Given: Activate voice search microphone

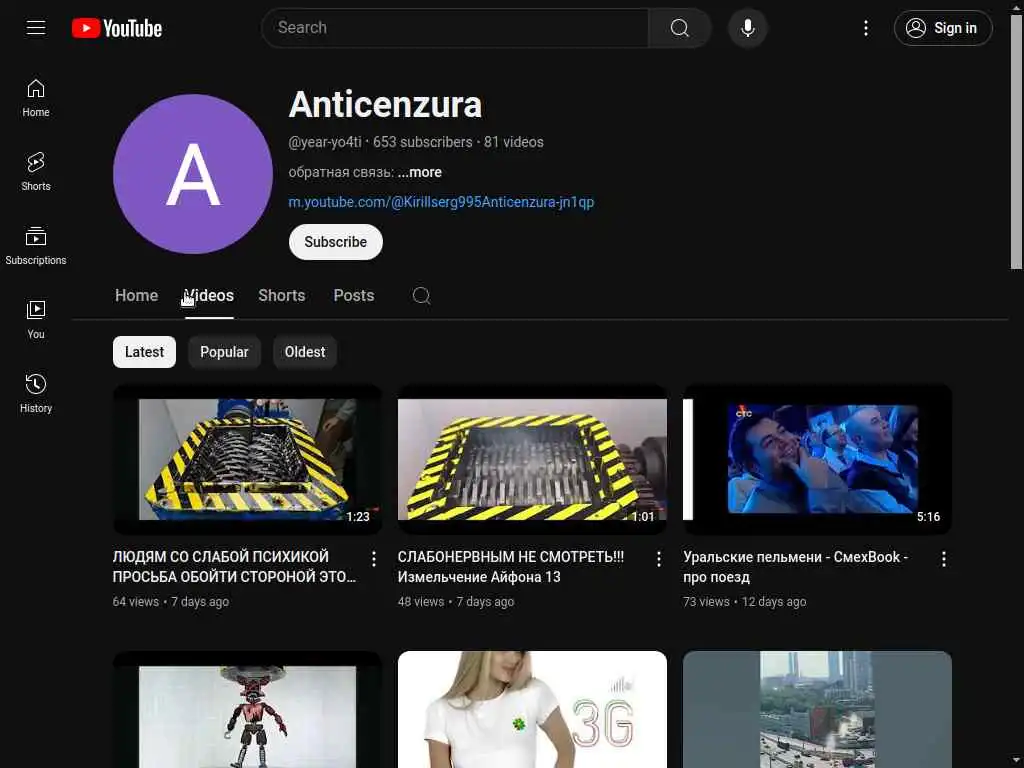Looking at the screenshot, I should coord(748,28).
